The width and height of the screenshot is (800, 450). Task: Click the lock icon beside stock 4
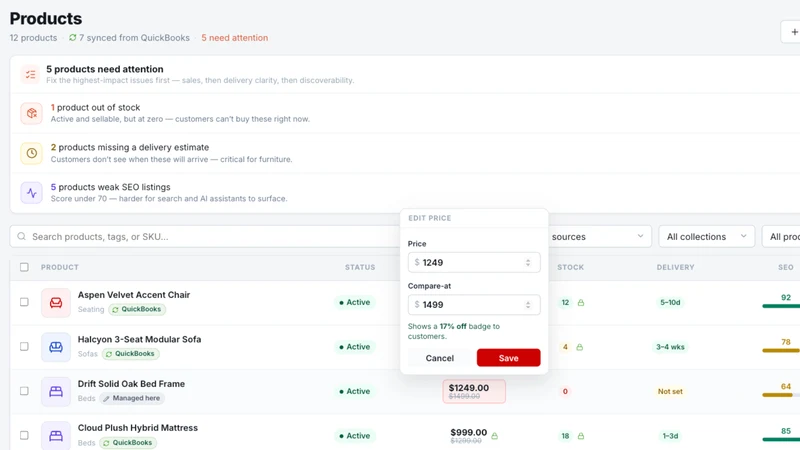point(580,347)
